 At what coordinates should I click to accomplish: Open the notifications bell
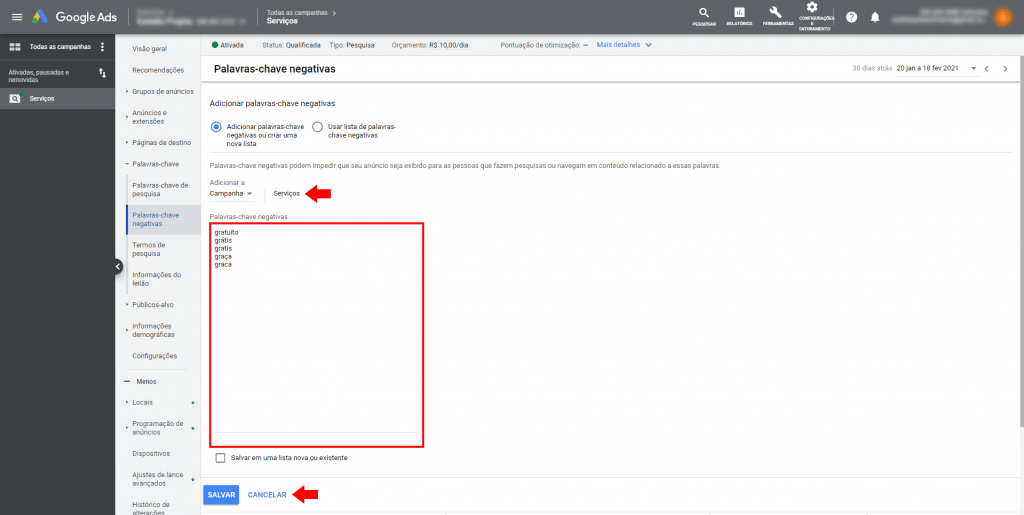point(875,17)
